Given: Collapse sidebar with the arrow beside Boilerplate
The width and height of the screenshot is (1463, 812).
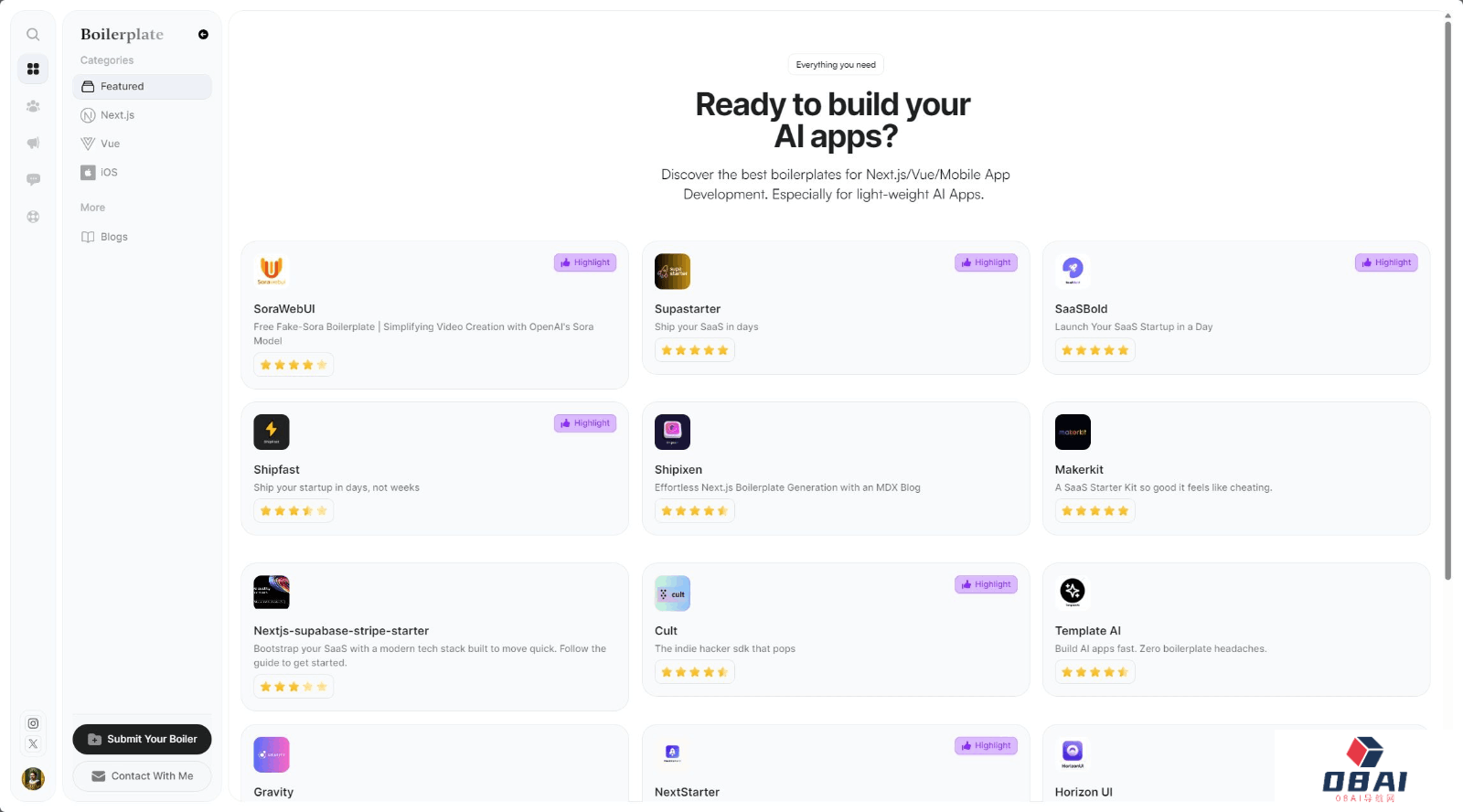Looking at the screenshot, I should [x=203, y=35].
